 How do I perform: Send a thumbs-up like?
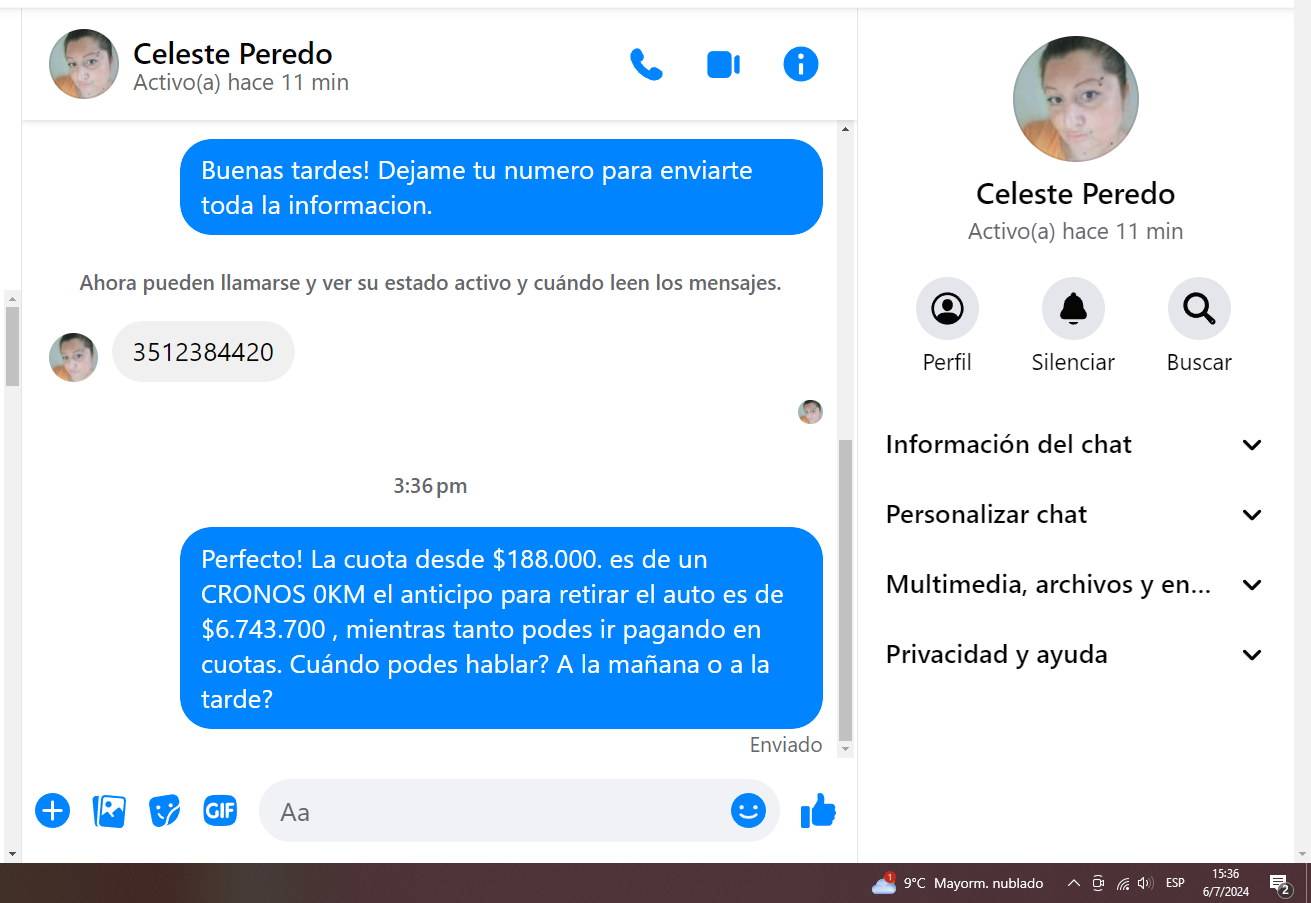pos(818,810)
